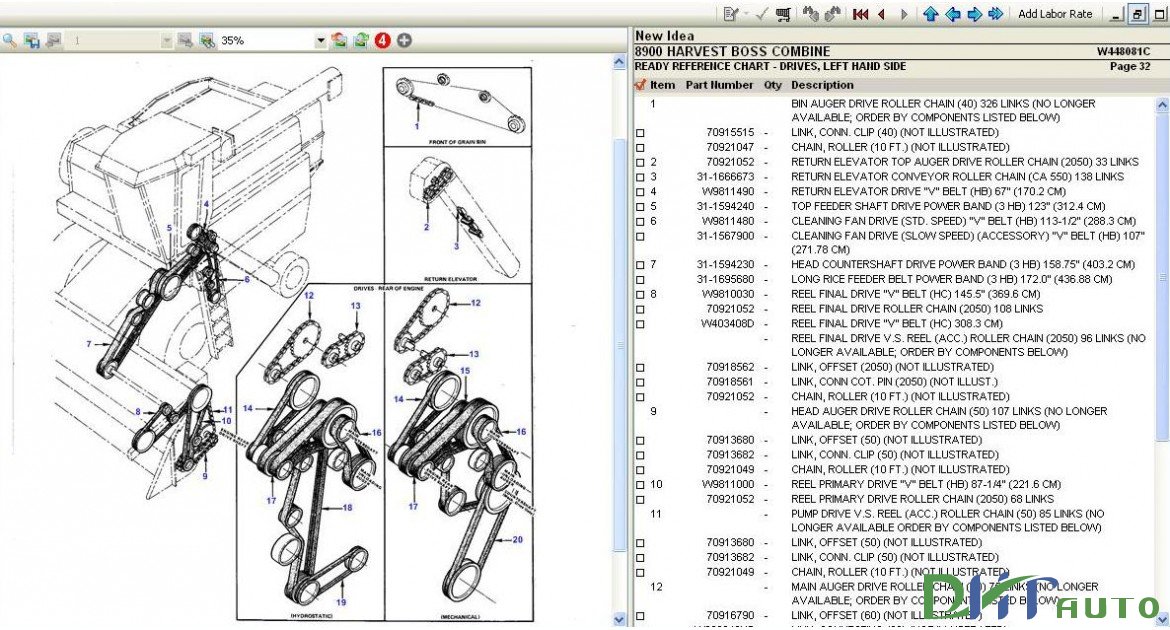Tick the checkbox for part W9811490
1170x630 pixels.
click(x=640, y=192)
